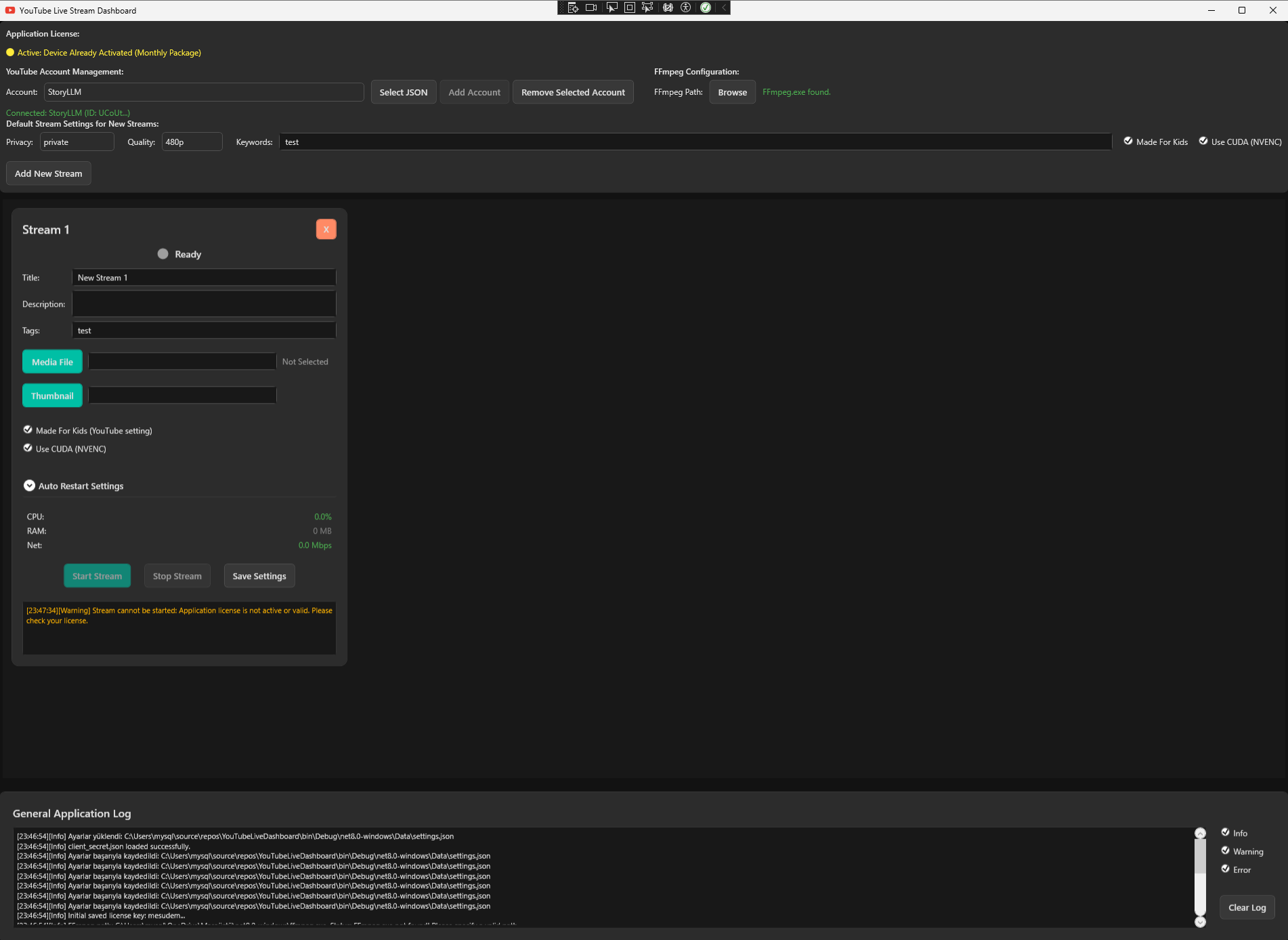Click 'Not Selected' media status text
This screenshot has width=1288, height=940.
coord(305,362)
